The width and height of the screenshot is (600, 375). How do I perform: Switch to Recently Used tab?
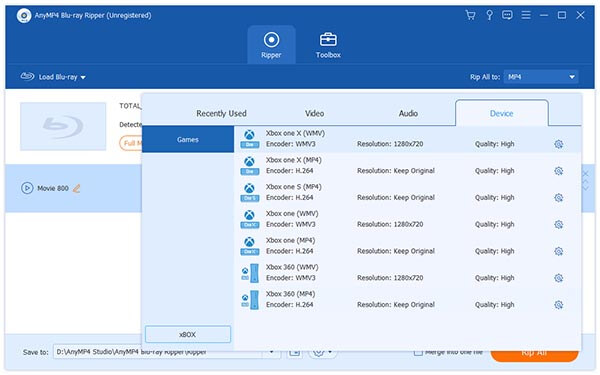tap(221, 113)
